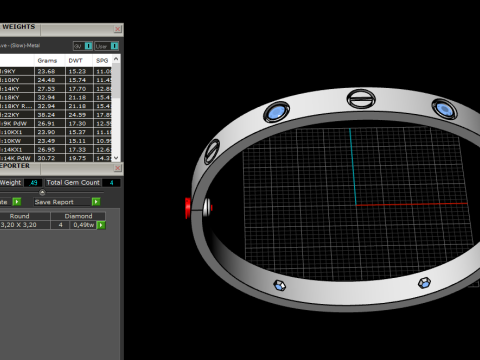
Task: Select right blue gem on bracelet top
Action: [x=444, y=109]
